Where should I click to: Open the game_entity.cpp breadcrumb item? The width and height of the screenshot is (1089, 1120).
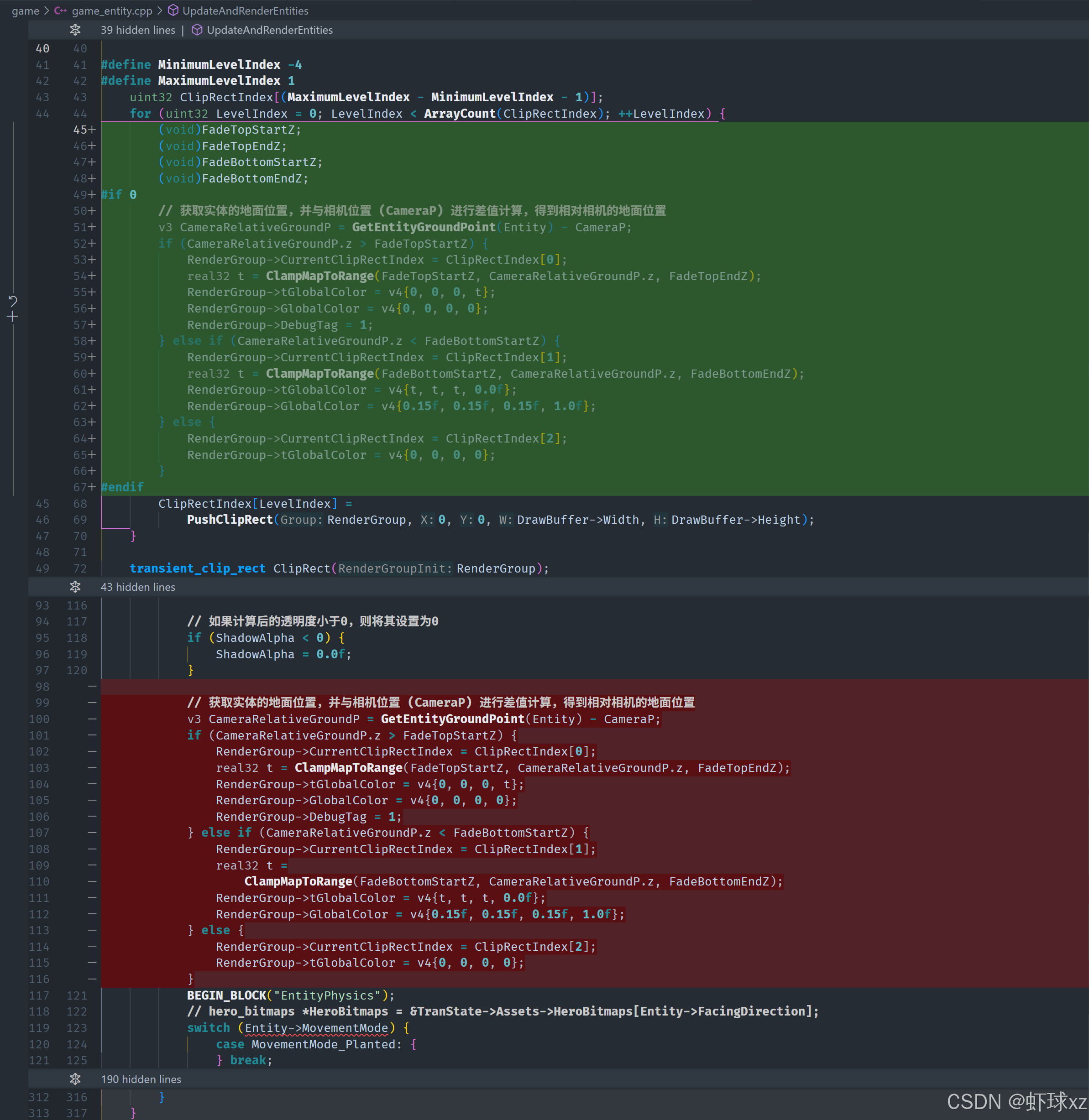111,11
